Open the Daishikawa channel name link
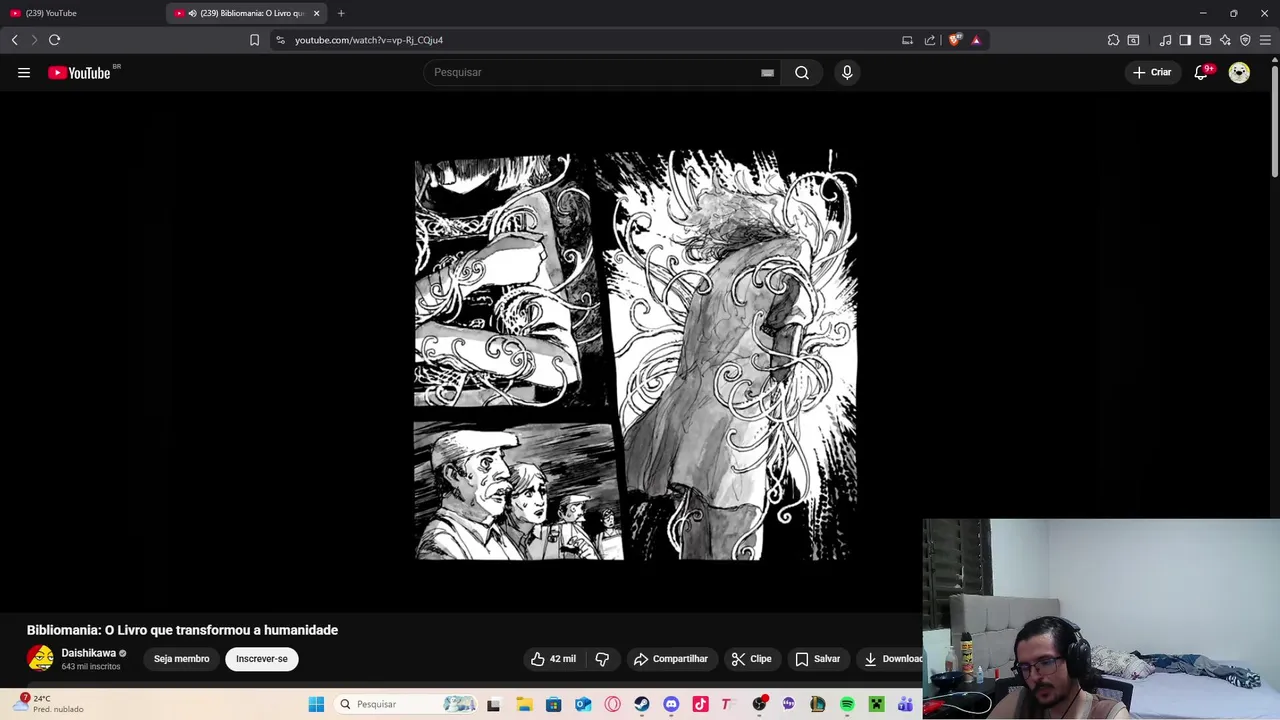Viewport: 1280px width, 720px height. click(89, 653)
